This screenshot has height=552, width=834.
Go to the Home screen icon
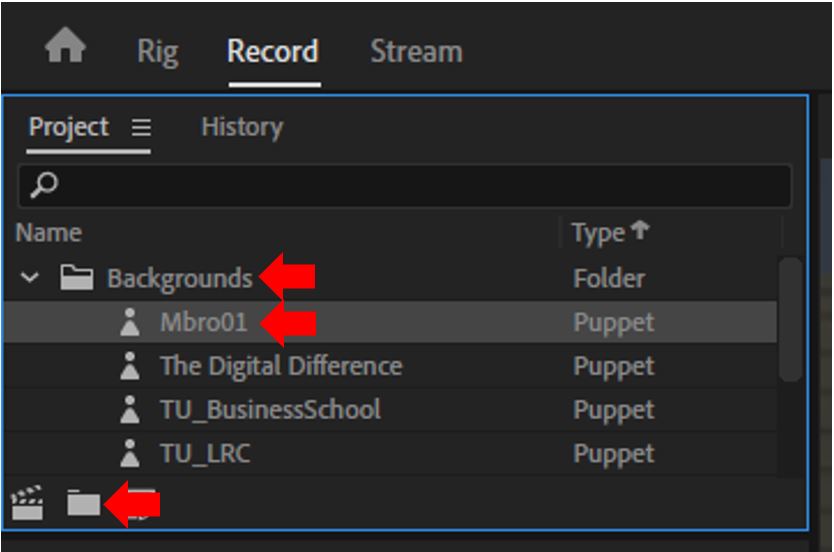pos(65,46)
